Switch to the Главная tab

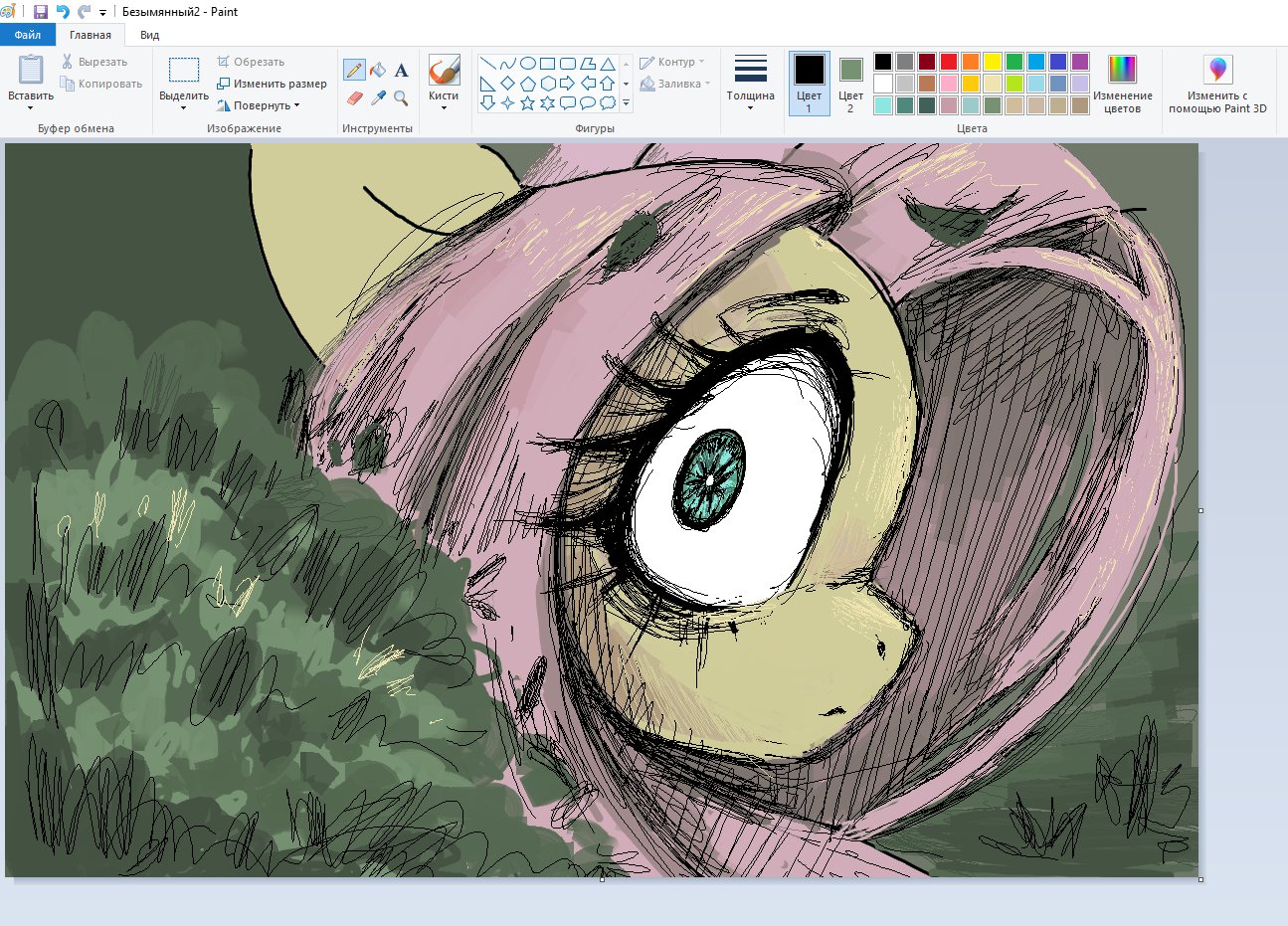tap(91, 35)
